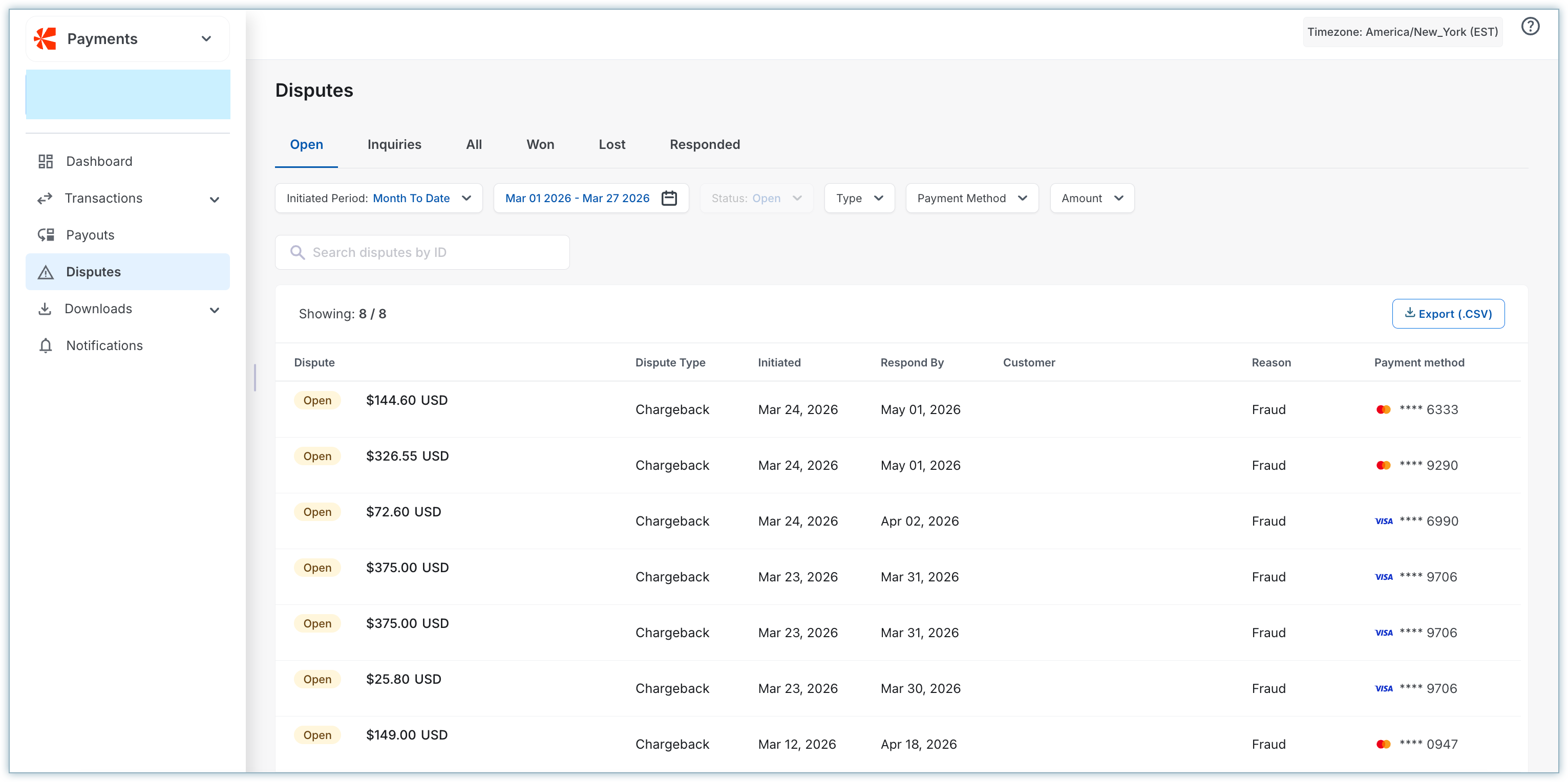
Task: Expand the Payments product switcher chevron
Action: coord(206,39)
